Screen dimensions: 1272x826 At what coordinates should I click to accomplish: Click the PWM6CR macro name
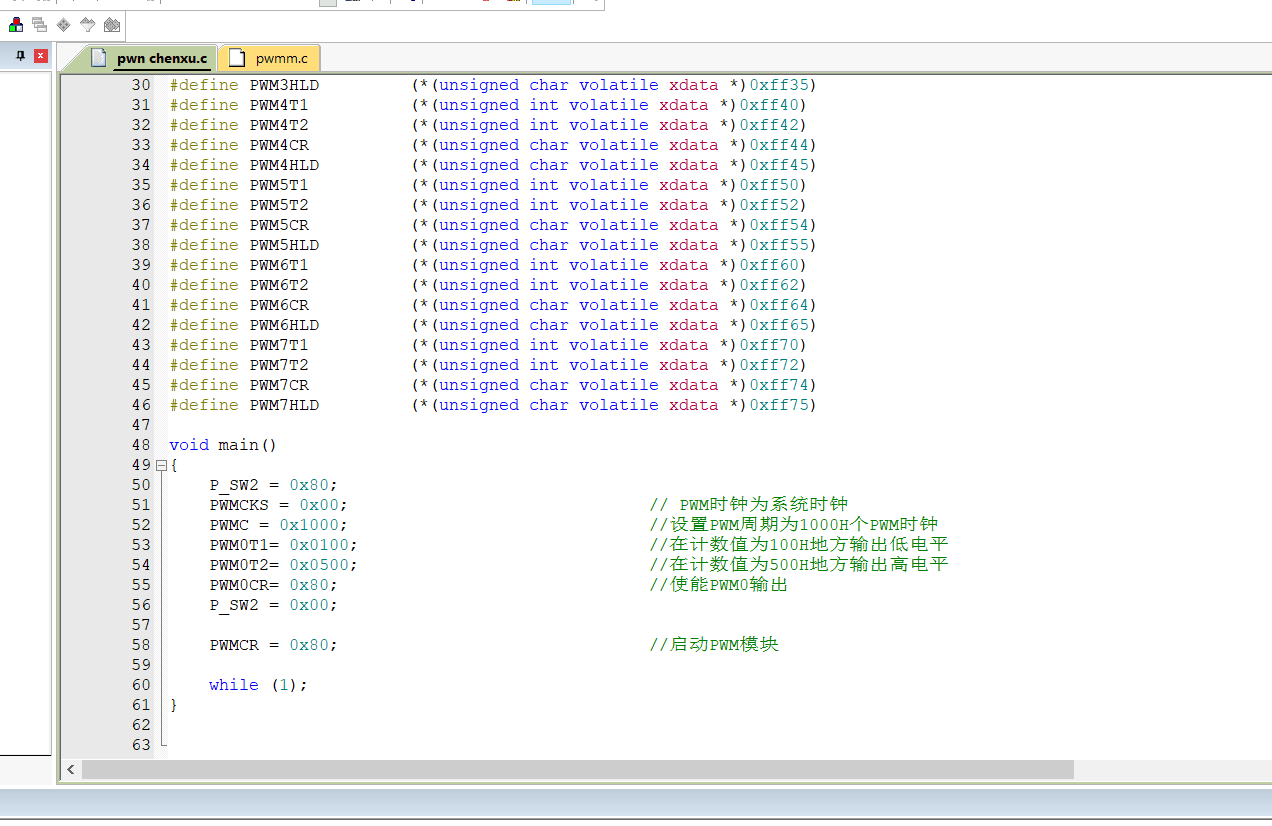pos(279,305)
